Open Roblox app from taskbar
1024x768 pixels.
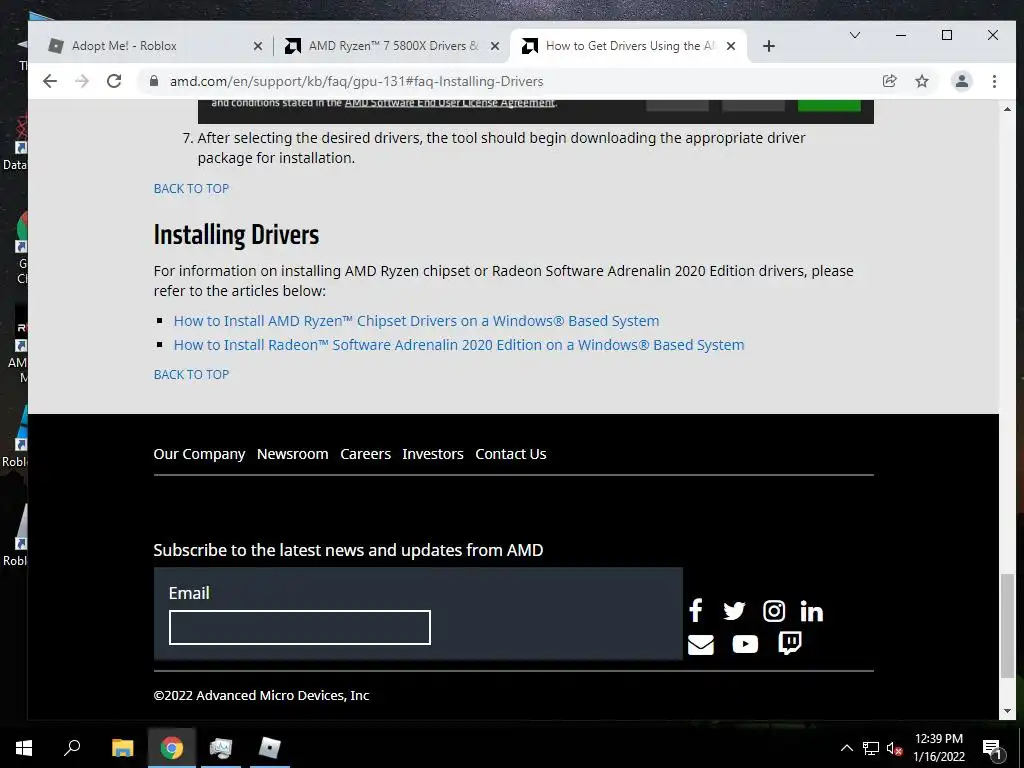pyautogui.click(x=269, y=748)
